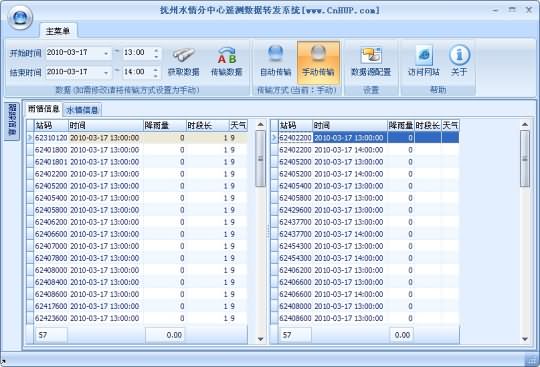Click the 传输数据 AB transfer icon
This screenshot has height=367, width=540.
tap(227, 62)
